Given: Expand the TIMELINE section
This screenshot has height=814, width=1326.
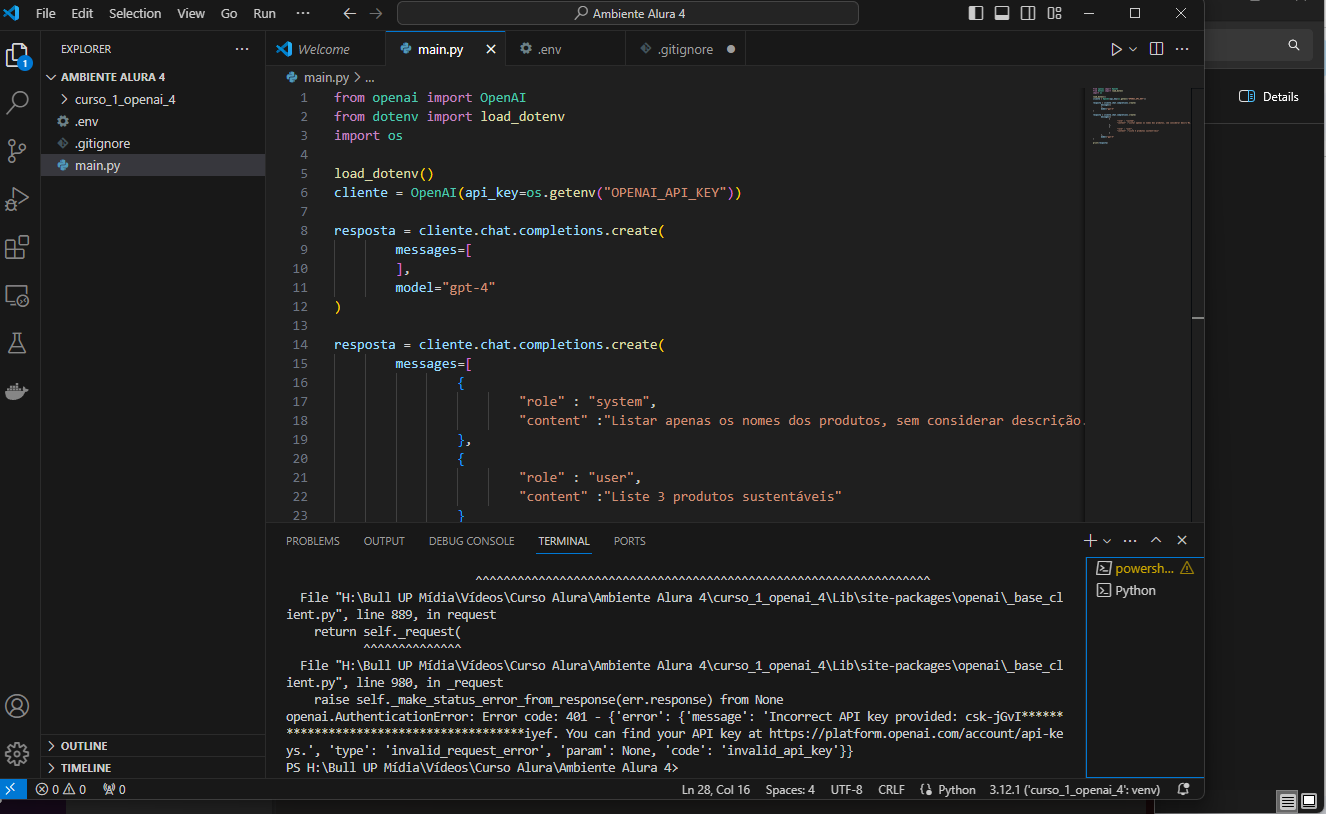Looking at the screenshot, I should pos(153,768).
